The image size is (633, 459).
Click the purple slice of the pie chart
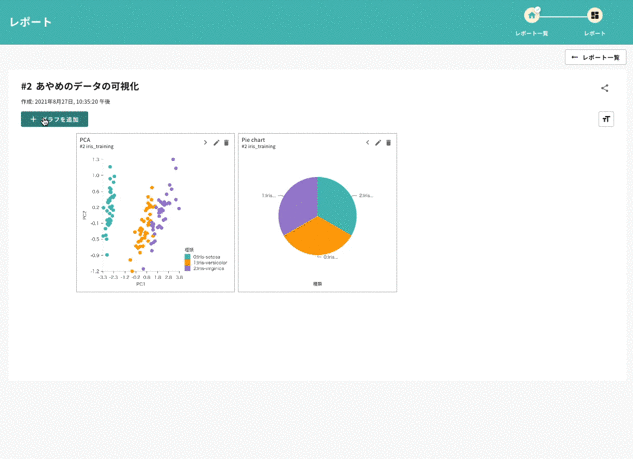[x=296, y=205]
